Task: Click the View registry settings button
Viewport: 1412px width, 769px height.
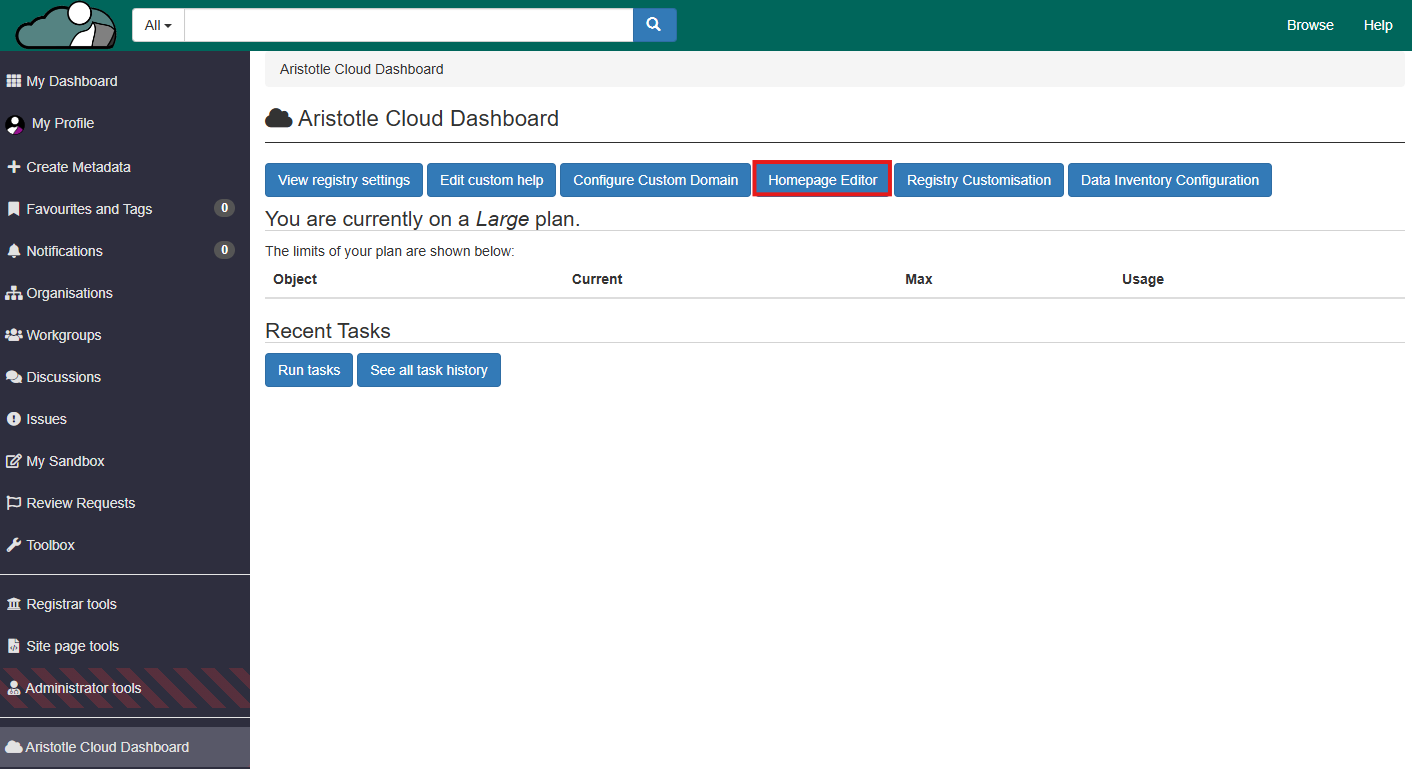Action: point(344,180)
